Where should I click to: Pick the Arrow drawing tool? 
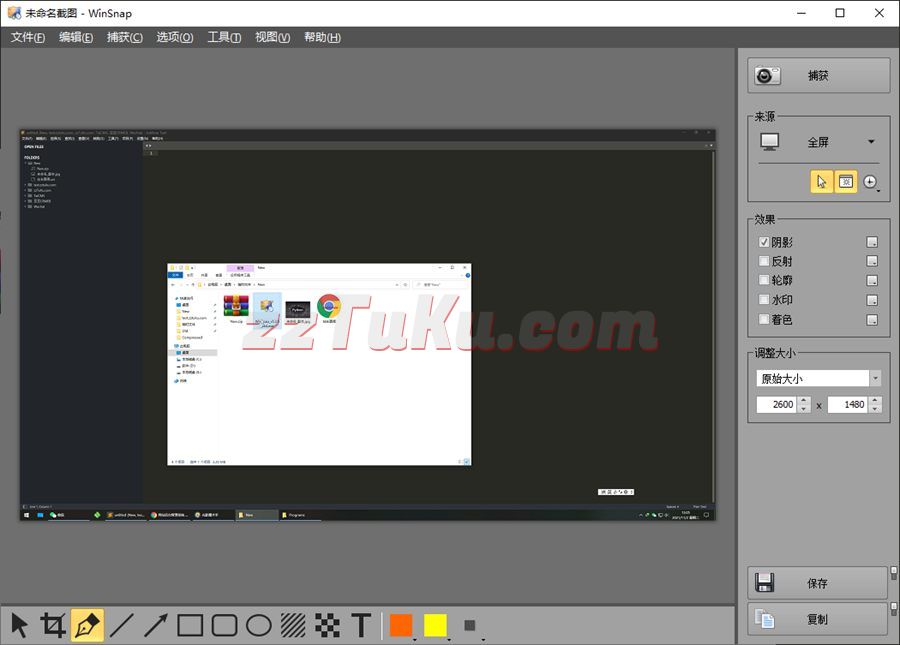coord(155,626)
